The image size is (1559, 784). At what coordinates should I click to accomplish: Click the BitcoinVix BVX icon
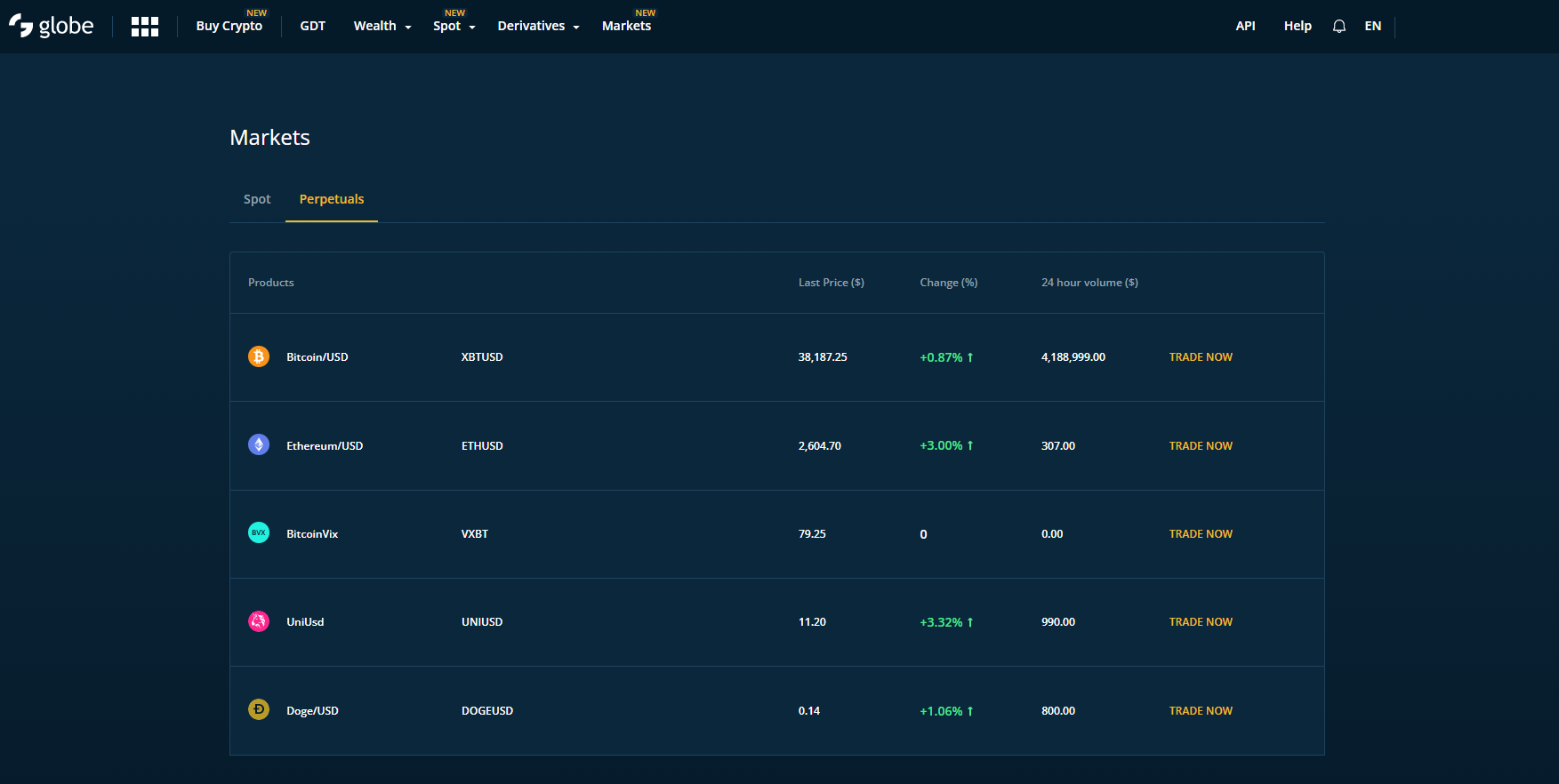259,532
